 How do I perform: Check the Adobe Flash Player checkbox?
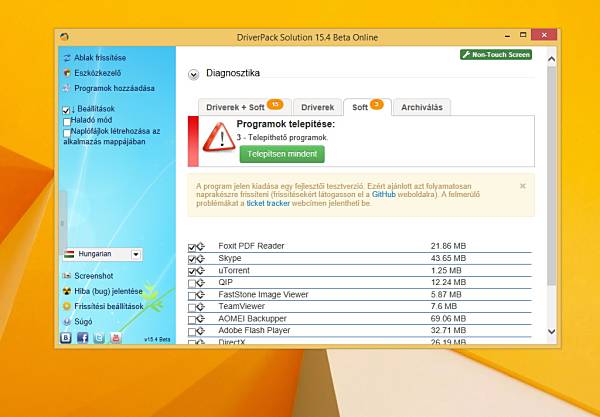pyautogui.click(x=192, y=332)
